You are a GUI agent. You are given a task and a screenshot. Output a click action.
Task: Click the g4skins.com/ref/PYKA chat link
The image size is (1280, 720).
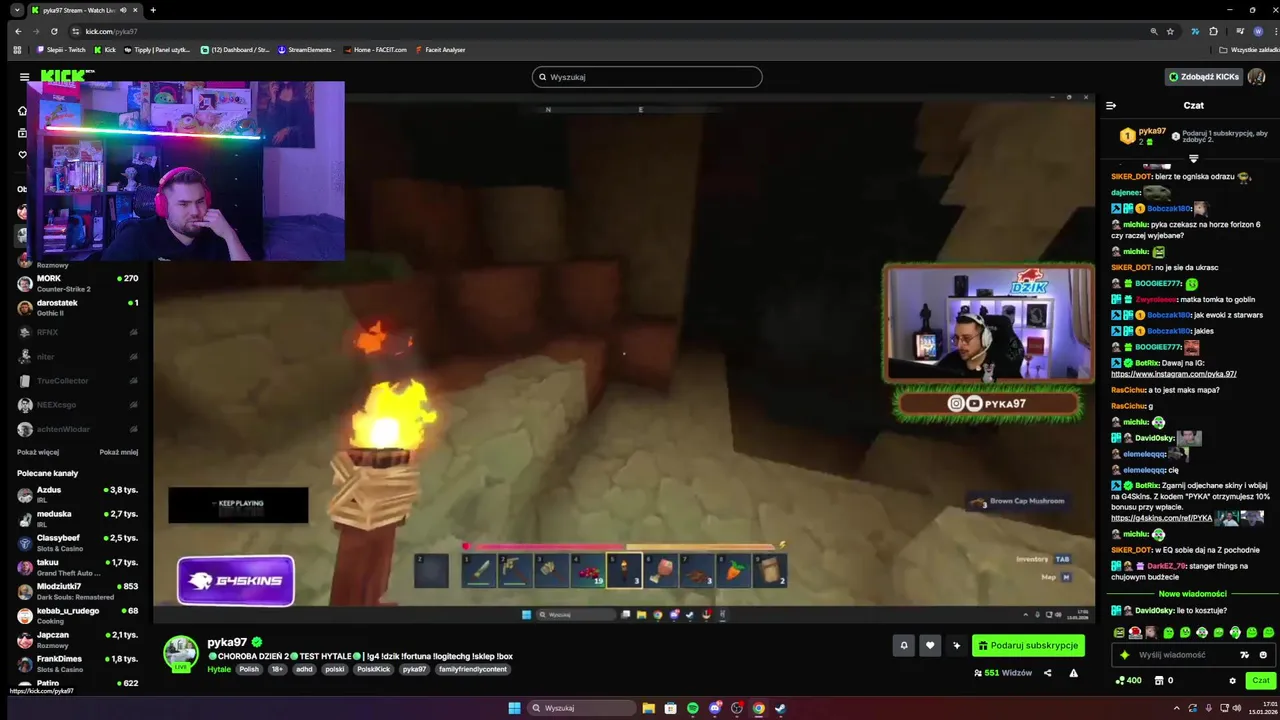click(1161, 518)
